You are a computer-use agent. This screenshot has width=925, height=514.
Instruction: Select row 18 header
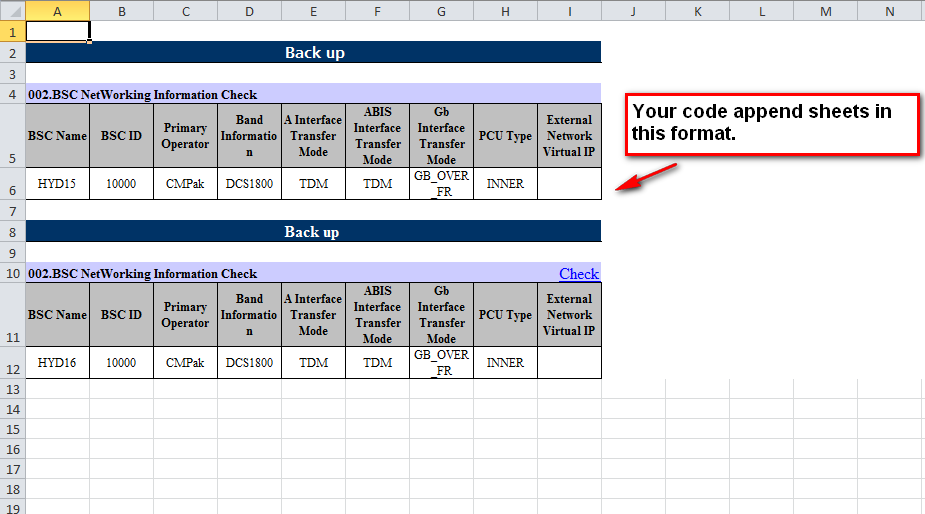coord(12,489)
